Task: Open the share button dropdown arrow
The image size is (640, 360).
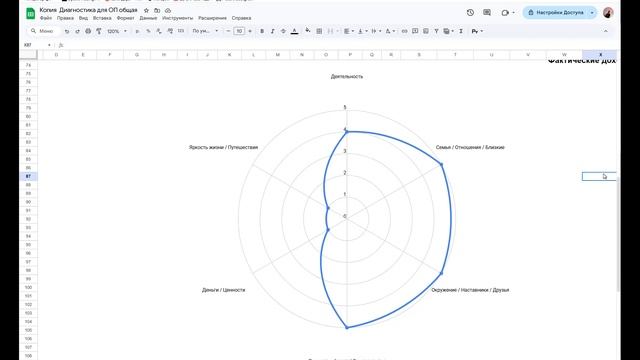Action: click(x=592, y=13)
